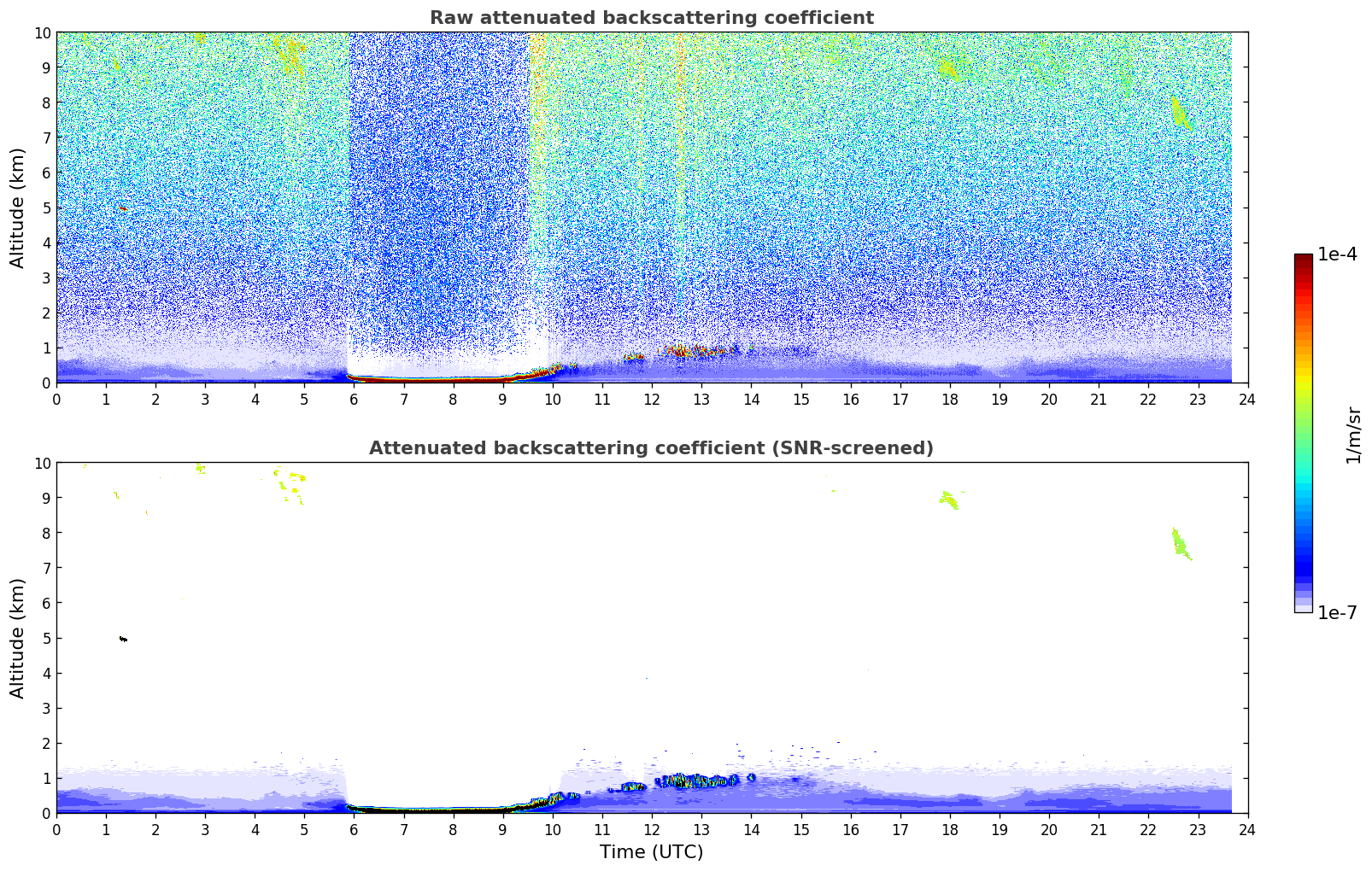The width and height of the screenshot is (1372, 871).
Task: Click the '24' time tick under the top plot
Action: (x=1247, y=400)
